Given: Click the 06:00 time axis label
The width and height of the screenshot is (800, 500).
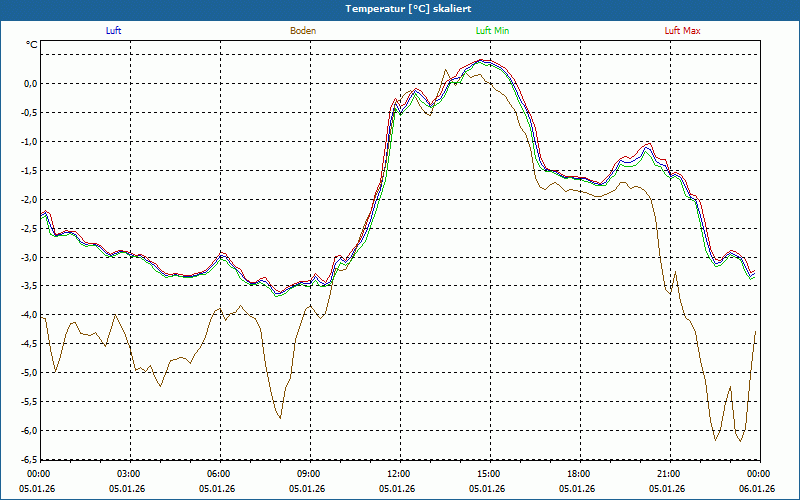Looking at the screenshot, I should click(x=220, y=474).
